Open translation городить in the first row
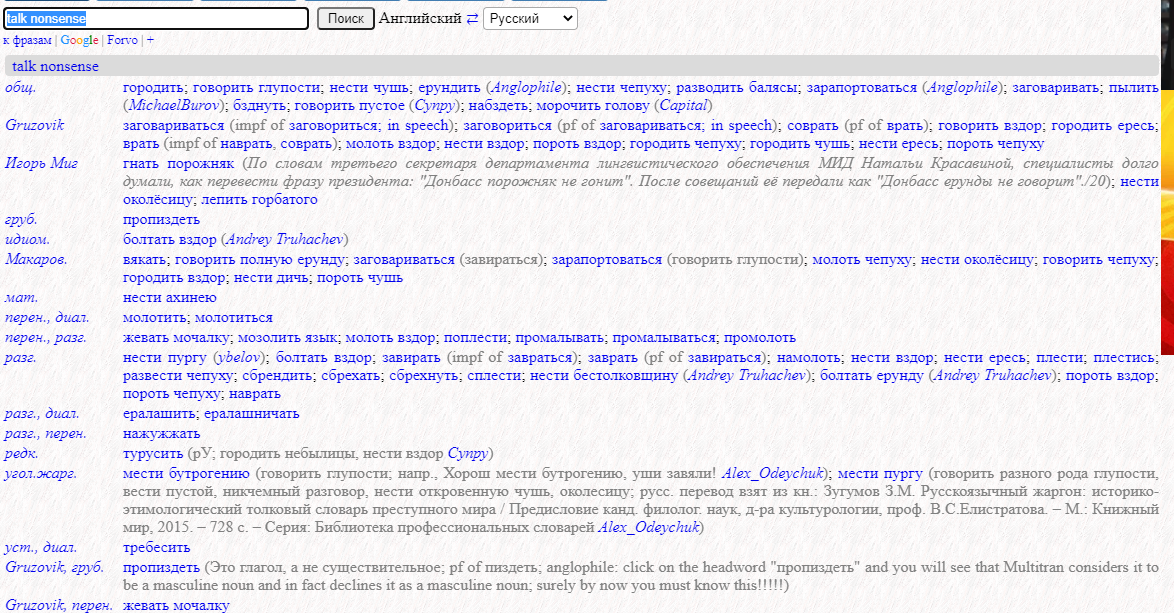The width and height of the screenshot is (1174, 613). click(154, 87)
